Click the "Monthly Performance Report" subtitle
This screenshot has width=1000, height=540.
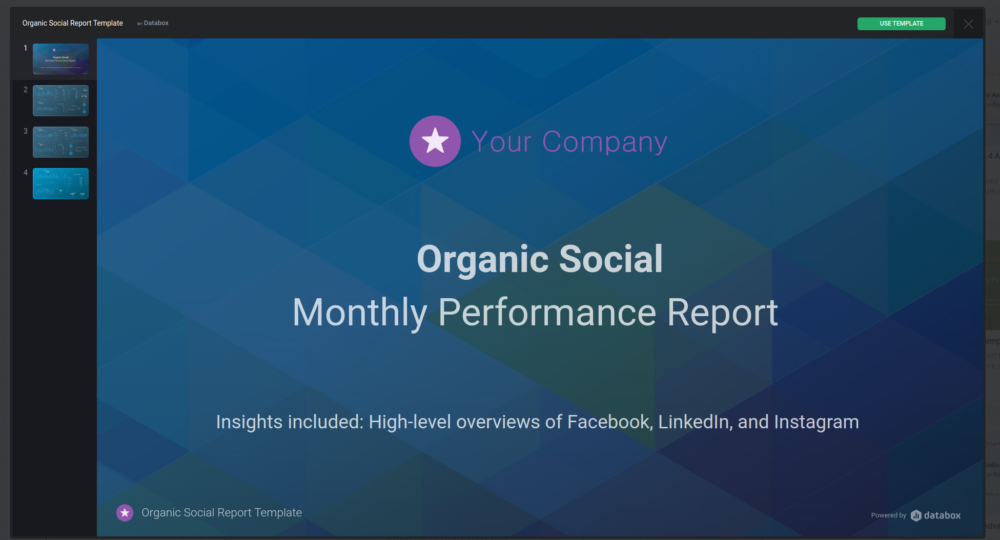pyautogui.click(x=535, y=313)
